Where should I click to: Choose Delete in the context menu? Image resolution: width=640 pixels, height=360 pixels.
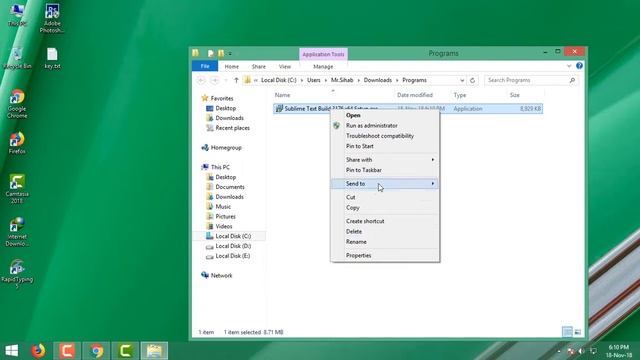(x=385, y=231)
